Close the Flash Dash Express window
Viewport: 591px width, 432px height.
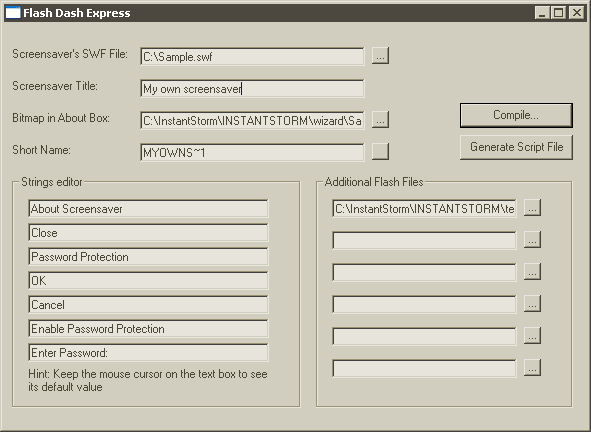tap(577, 13)
